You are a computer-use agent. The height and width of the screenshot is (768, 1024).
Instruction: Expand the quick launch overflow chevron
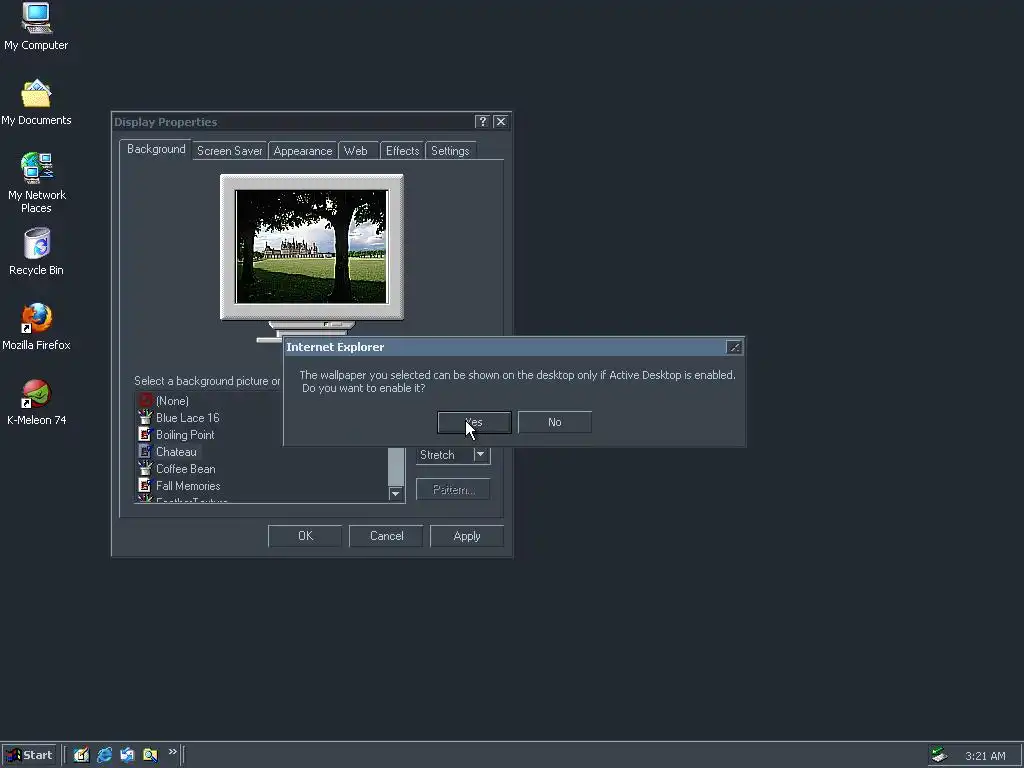172,752
